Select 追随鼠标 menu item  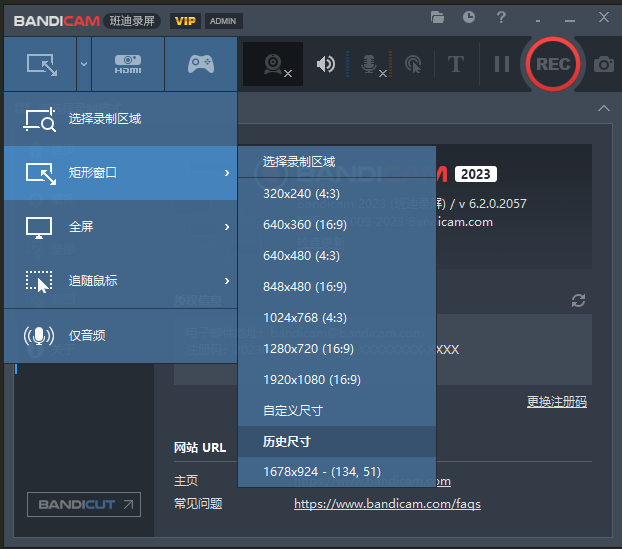[x=121, y=281]
